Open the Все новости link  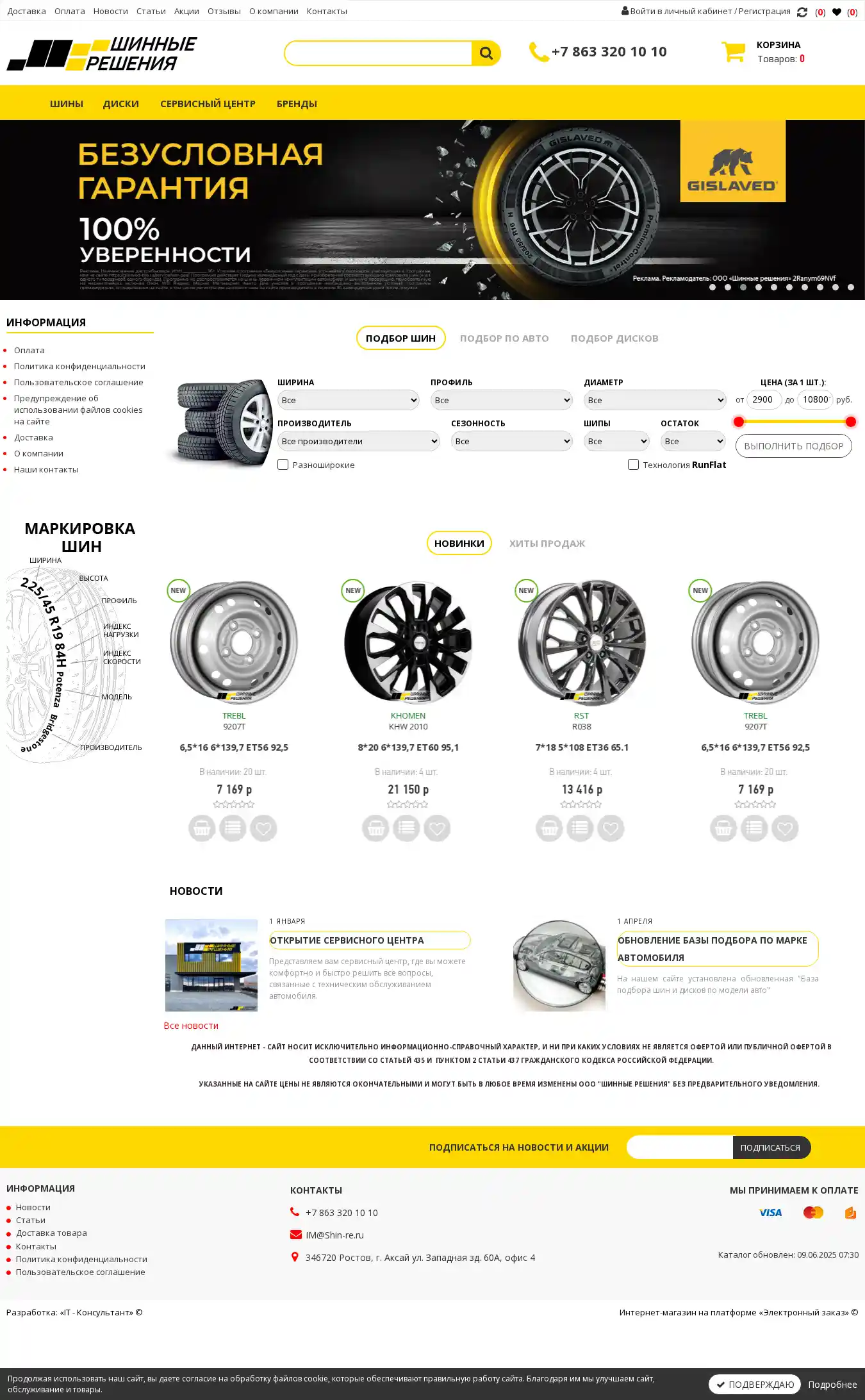[191, 1026]
